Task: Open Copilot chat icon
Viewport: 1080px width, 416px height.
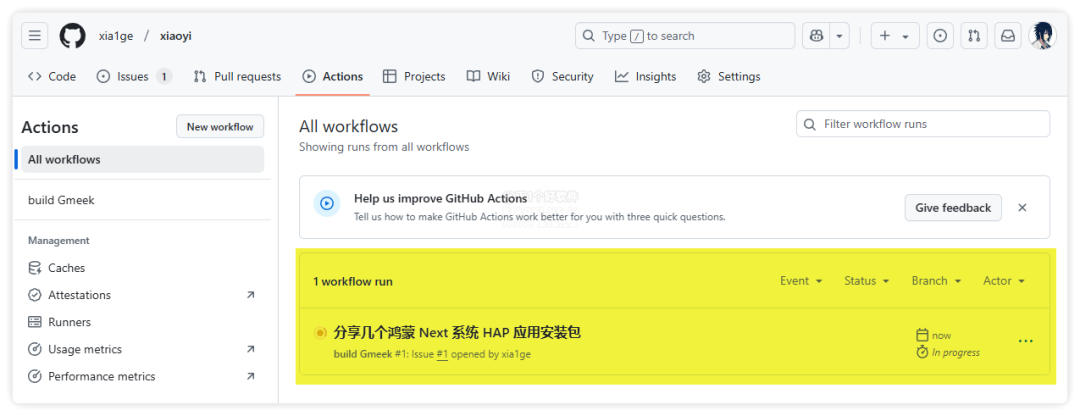Action: tap(816, 36)
